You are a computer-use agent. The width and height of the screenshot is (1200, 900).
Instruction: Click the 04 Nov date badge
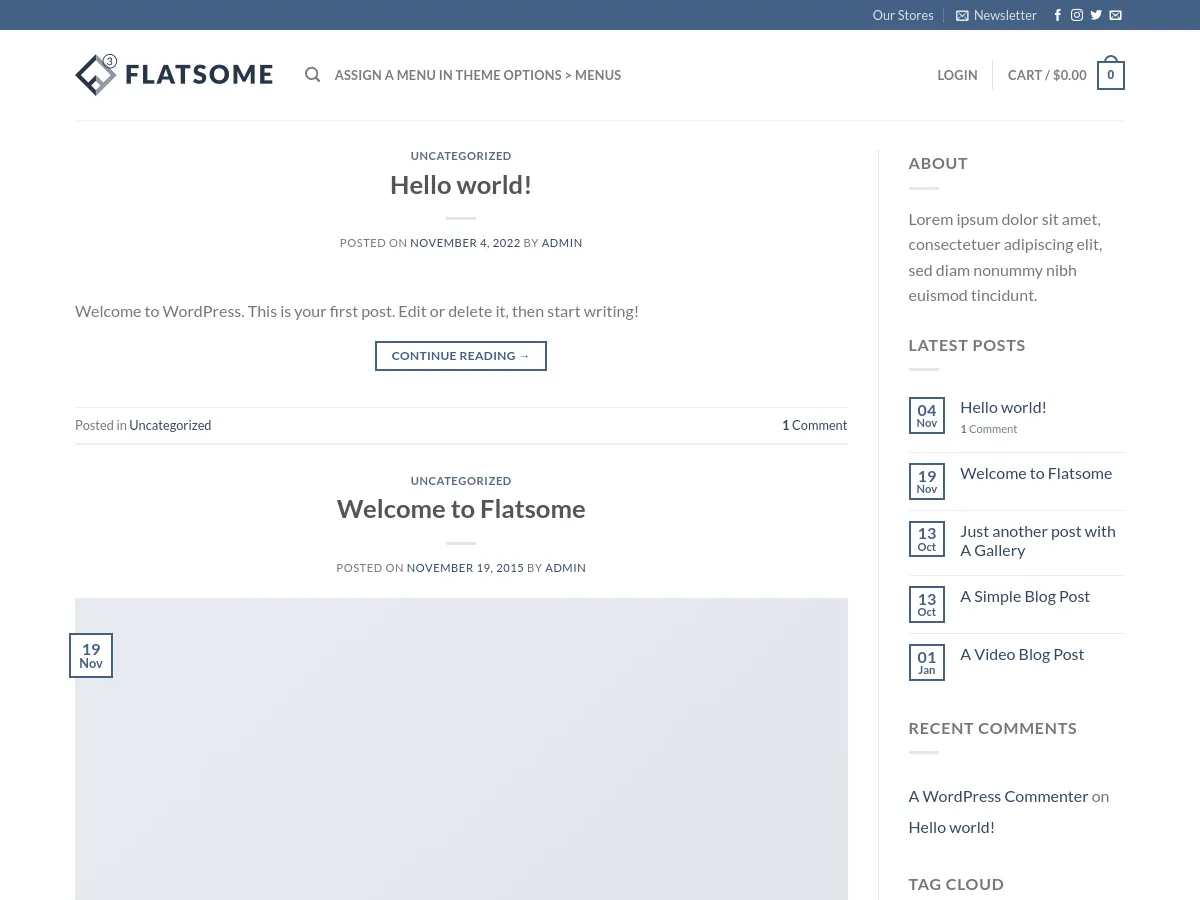click(x=926, y=415)
